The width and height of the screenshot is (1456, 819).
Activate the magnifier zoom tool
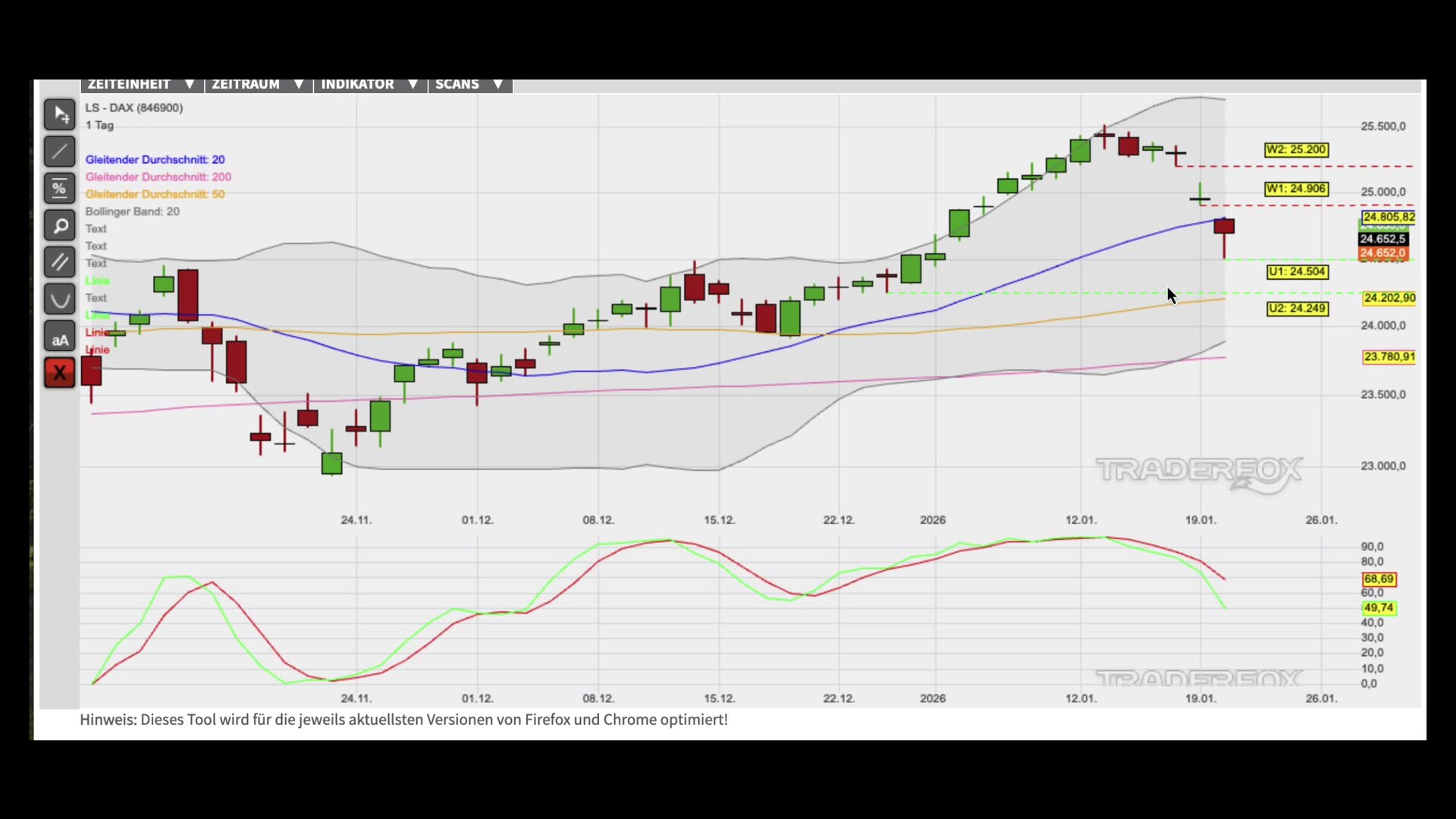point(59,226)
